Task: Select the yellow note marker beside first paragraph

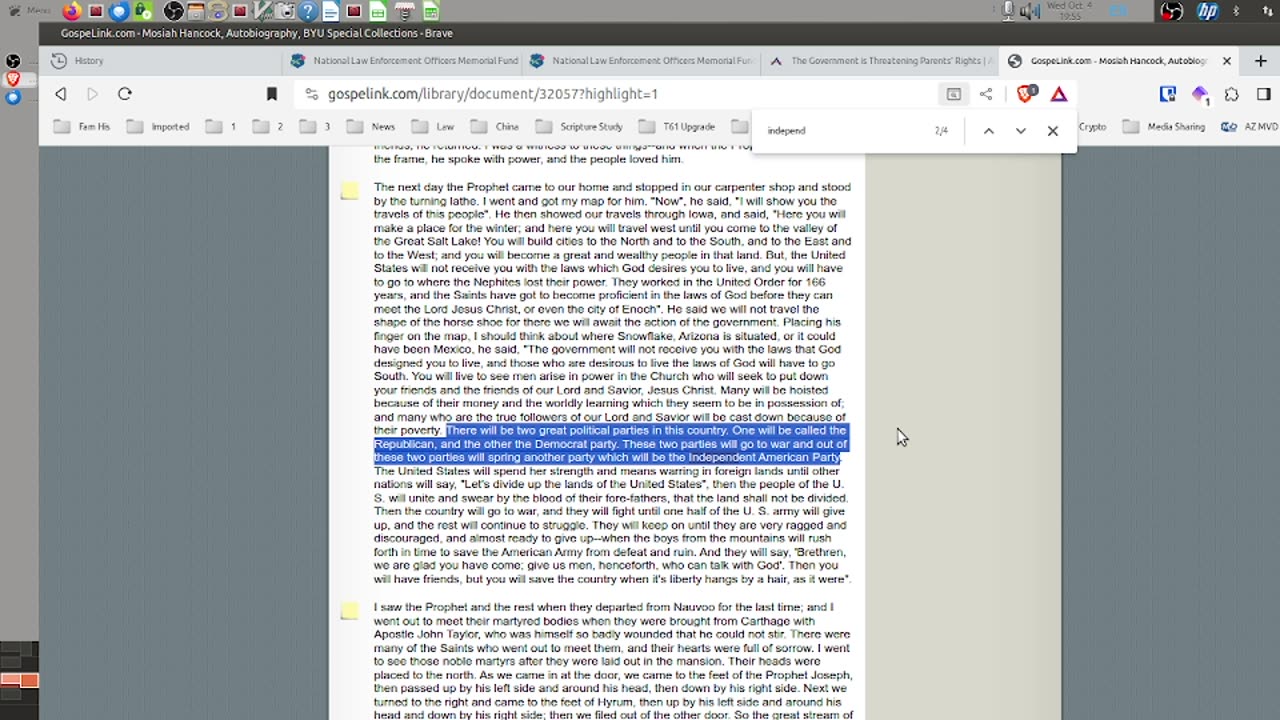Action: click(349, 191)
